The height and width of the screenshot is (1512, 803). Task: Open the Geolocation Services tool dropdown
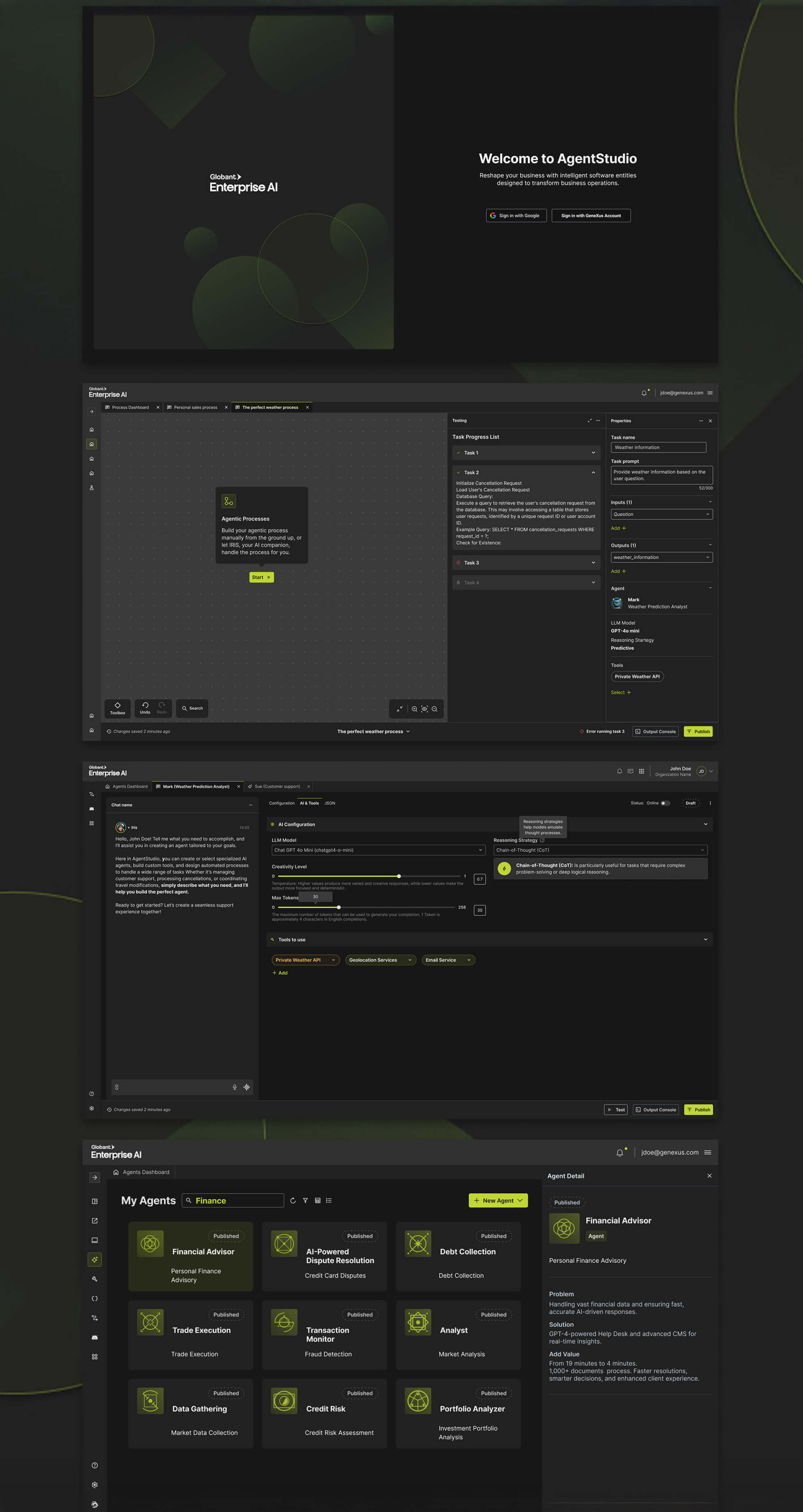point(381,960)
